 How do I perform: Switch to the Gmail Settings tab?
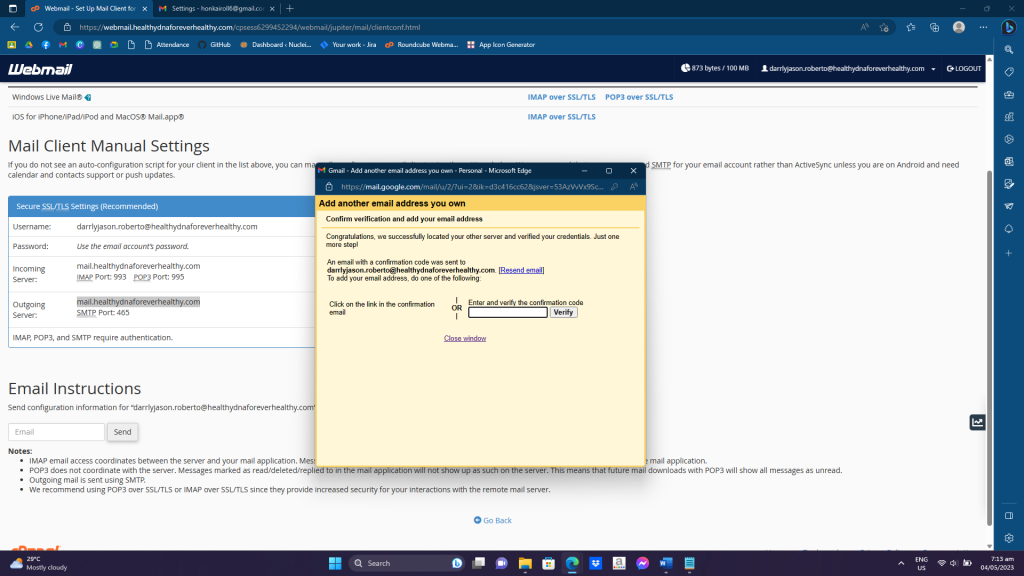coord(217,8)
